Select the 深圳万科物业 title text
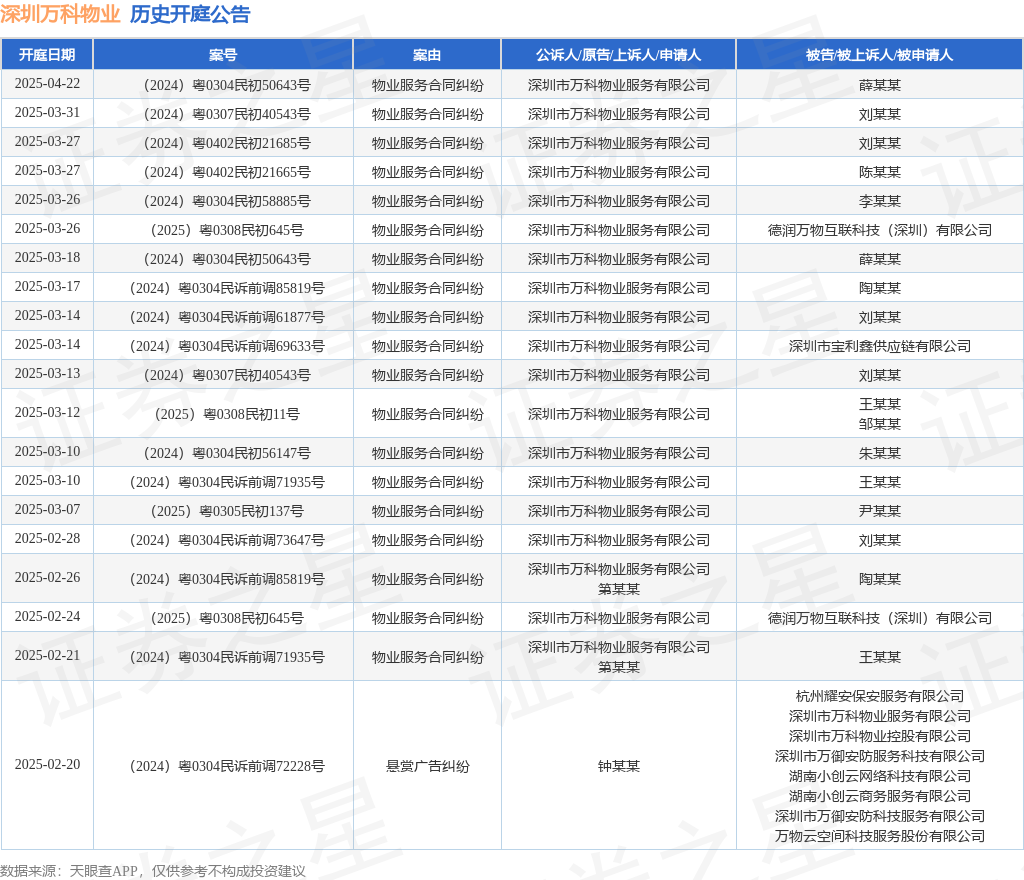 (x=60, y=14)
